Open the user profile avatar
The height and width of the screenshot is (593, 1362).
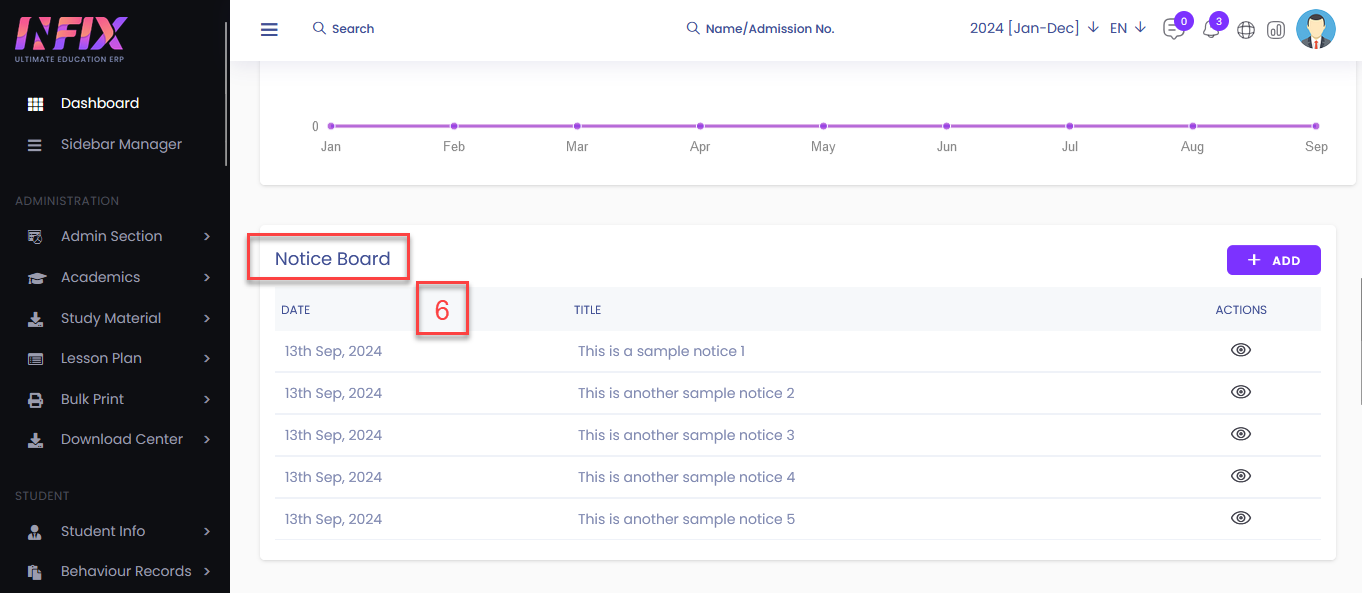(x=1316, y=29)
